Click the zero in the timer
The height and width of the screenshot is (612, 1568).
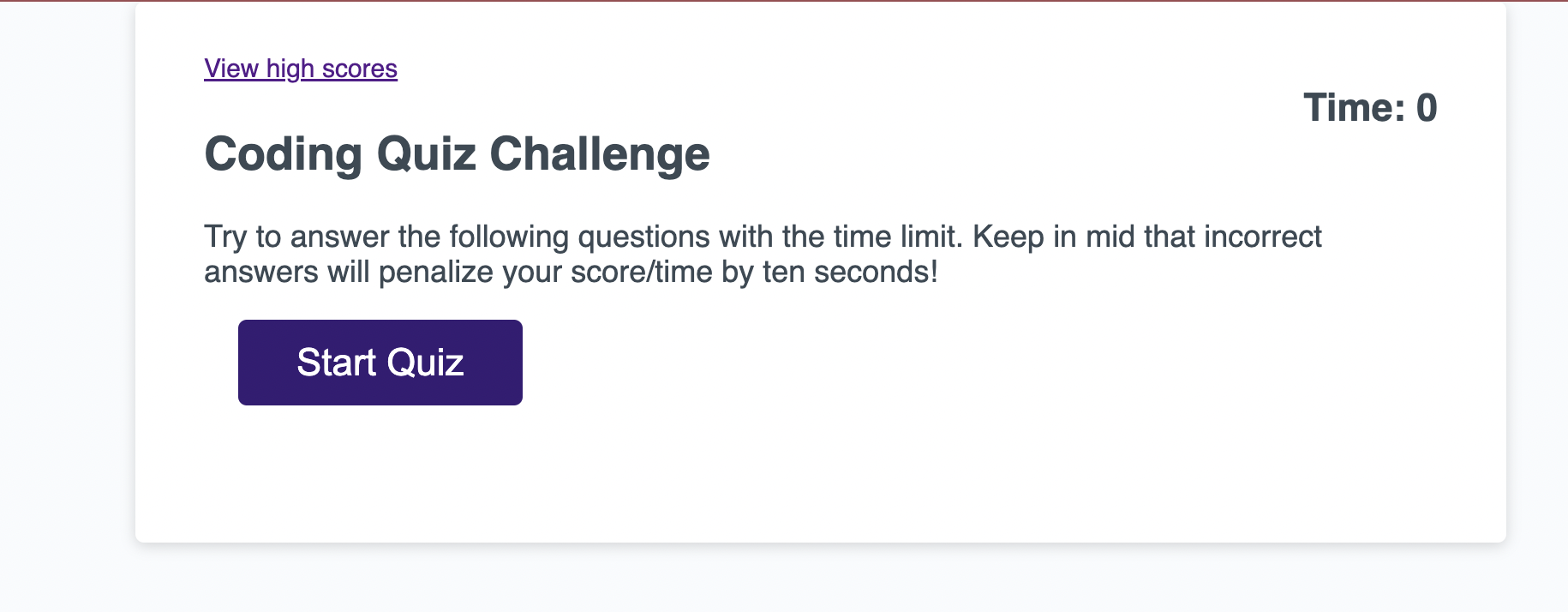coord(1428,107)
